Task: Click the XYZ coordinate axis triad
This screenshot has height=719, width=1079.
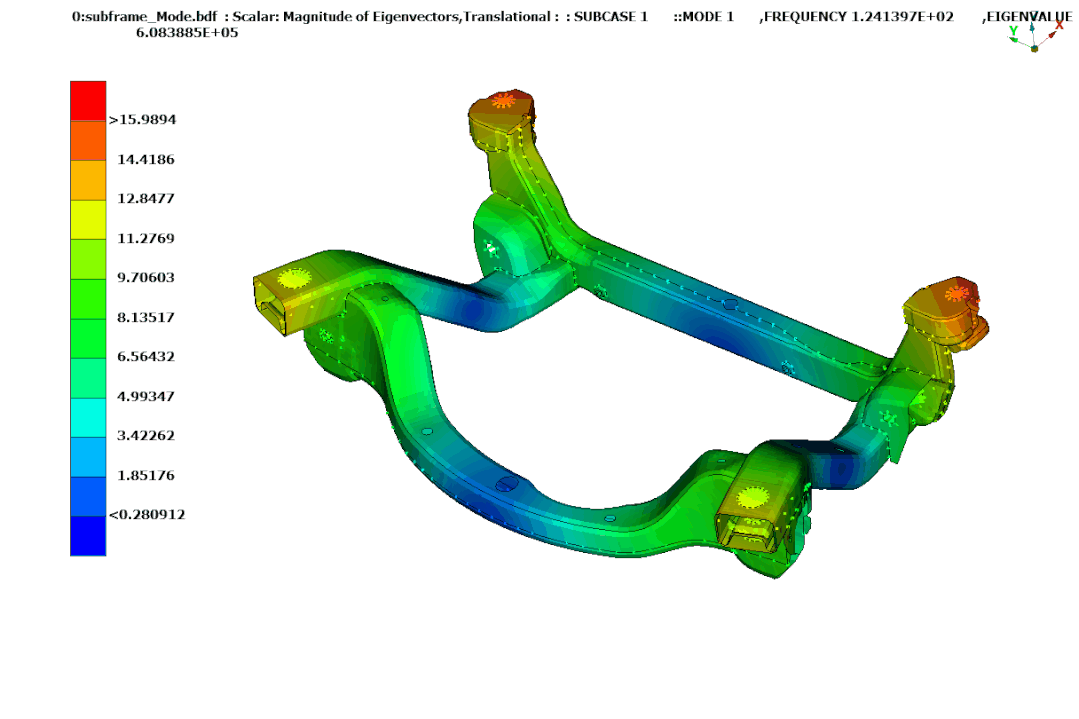Action: coord(1036,36)
